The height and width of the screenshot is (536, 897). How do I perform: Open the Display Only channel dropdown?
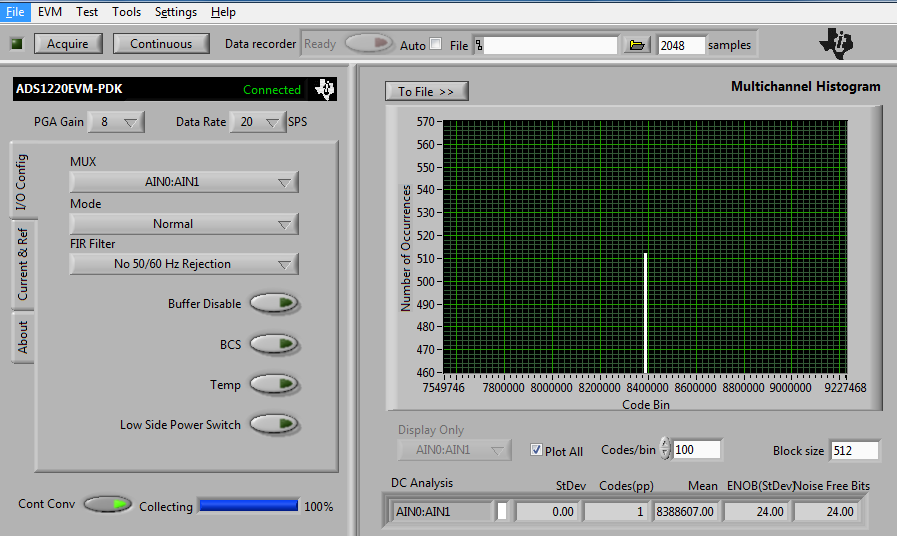coord(455,450)
